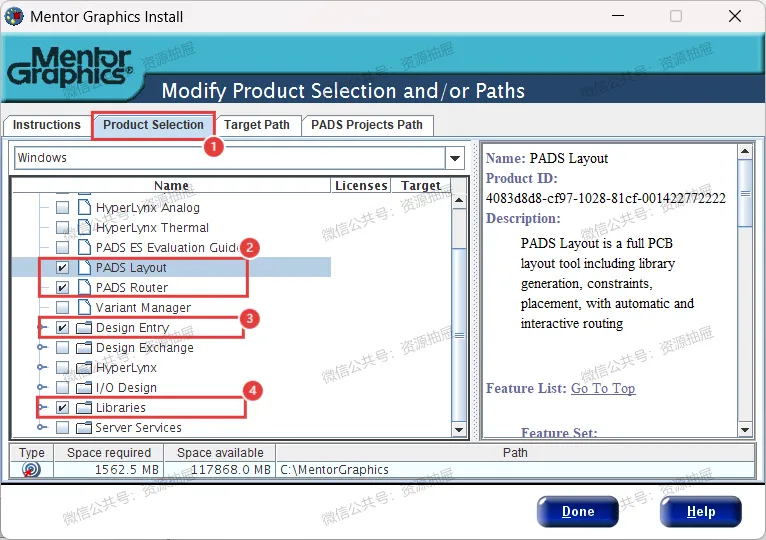Expand the Design Entry tree node
766x540 pixels.
click(43, 327)
